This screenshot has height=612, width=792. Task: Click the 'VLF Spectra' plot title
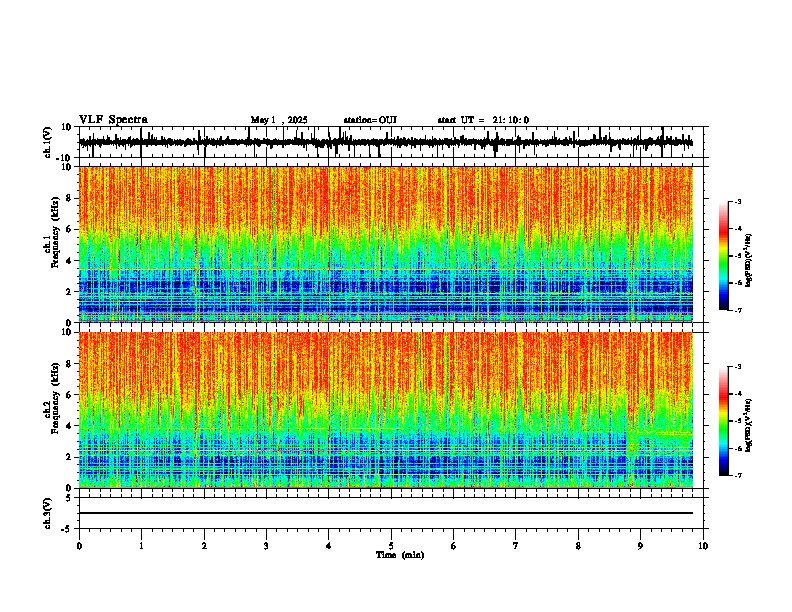coord(113,120)
